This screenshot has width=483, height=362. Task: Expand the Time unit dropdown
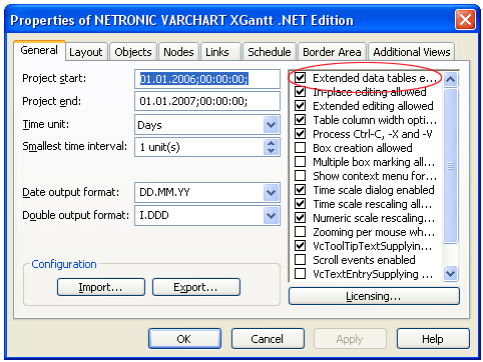click(x=271, y=125)
